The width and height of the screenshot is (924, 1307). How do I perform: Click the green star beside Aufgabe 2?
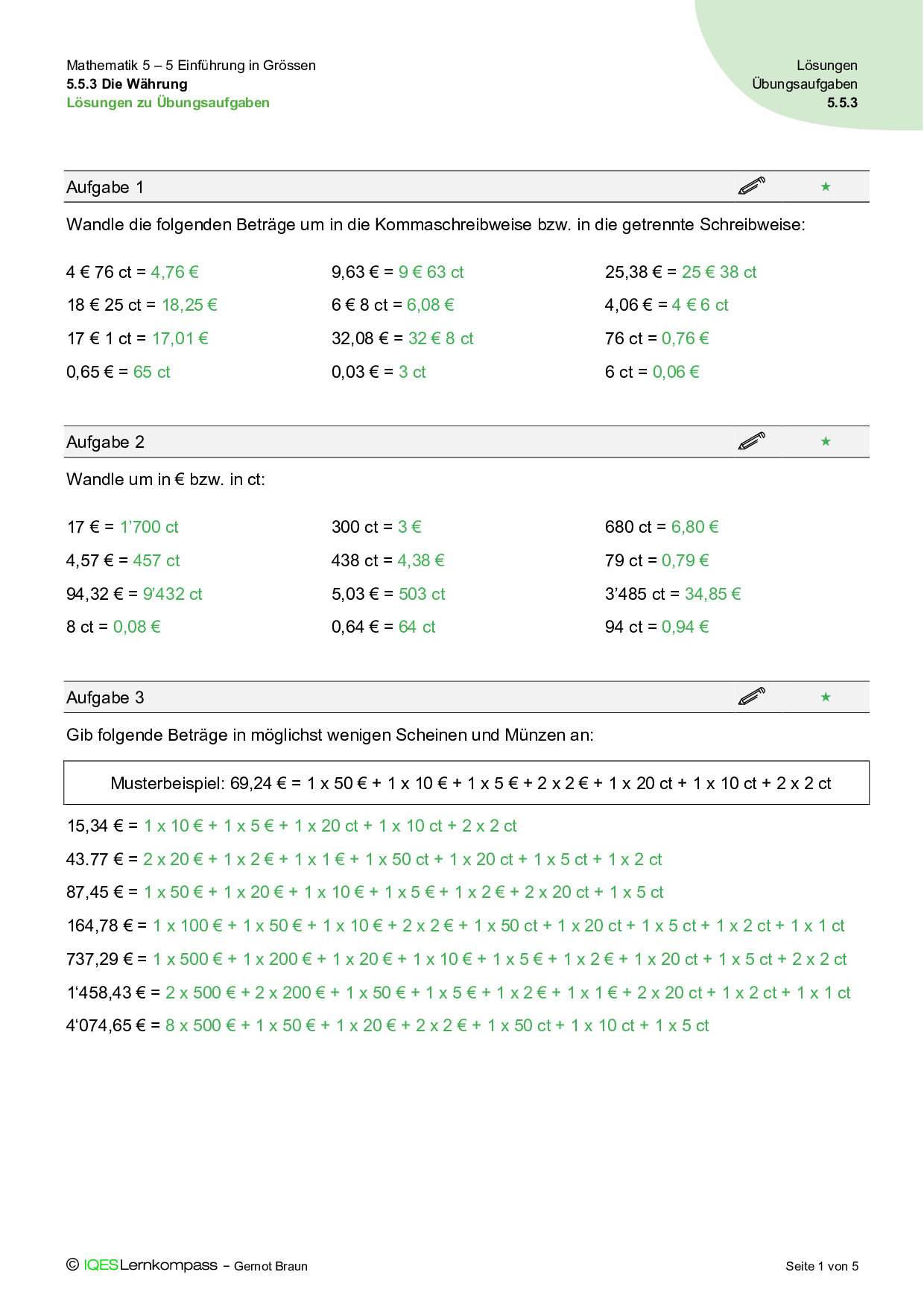(x=826, y=442)
